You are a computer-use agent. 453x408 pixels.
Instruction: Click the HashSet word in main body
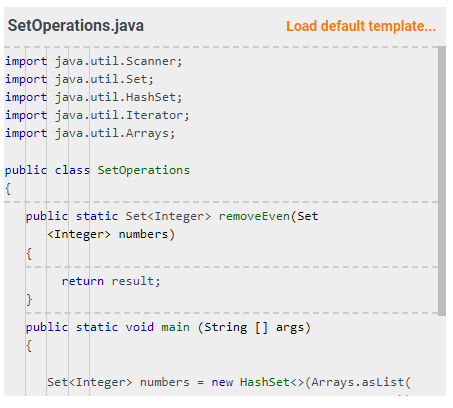[265, 382]
